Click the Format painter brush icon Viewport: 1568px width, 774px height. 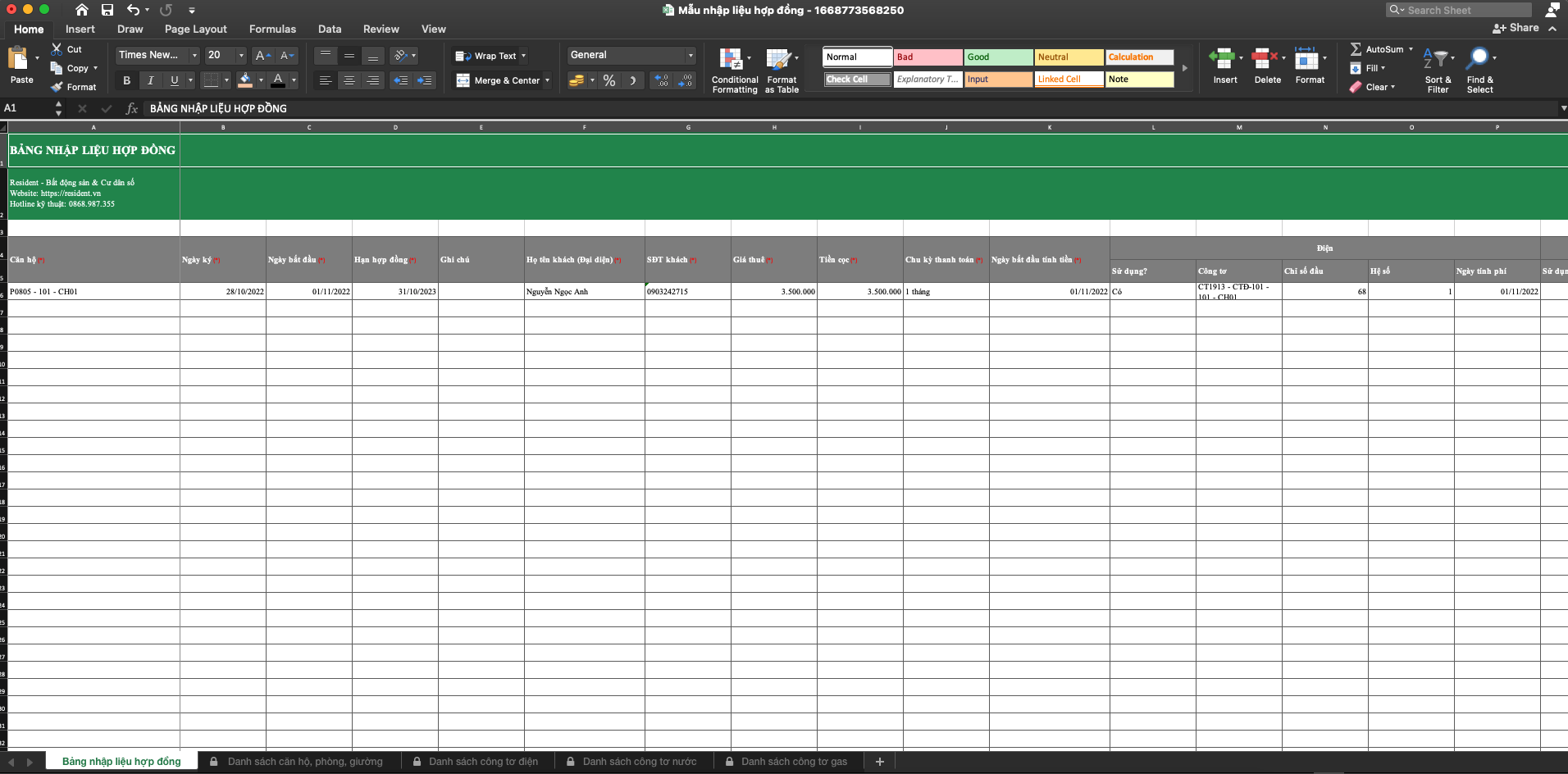coord(57,87)
